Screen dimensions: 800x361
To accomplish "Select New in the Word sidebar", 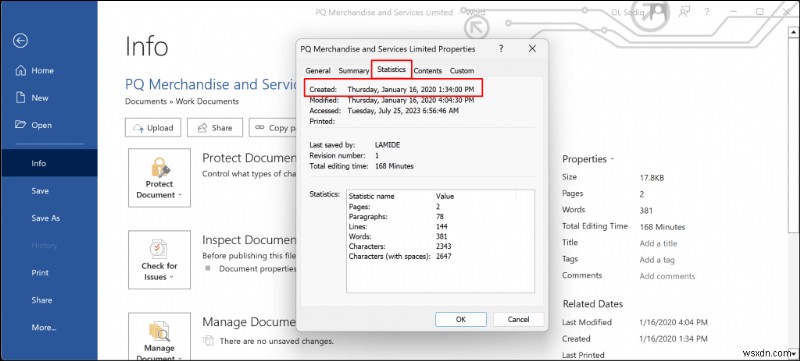I will click(40, 98).
